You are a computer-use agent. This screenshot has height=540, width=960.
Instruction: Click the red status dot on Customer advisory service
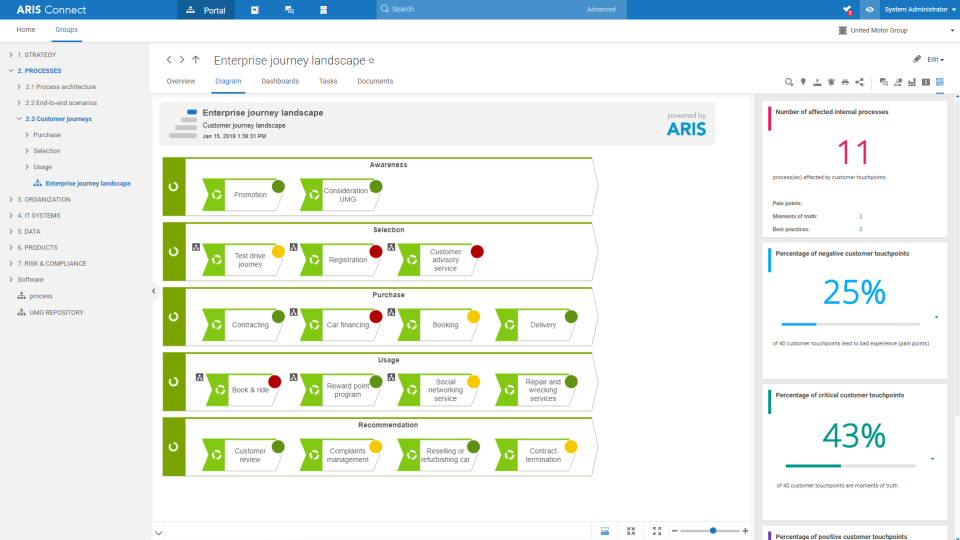[x=477, y=251]
